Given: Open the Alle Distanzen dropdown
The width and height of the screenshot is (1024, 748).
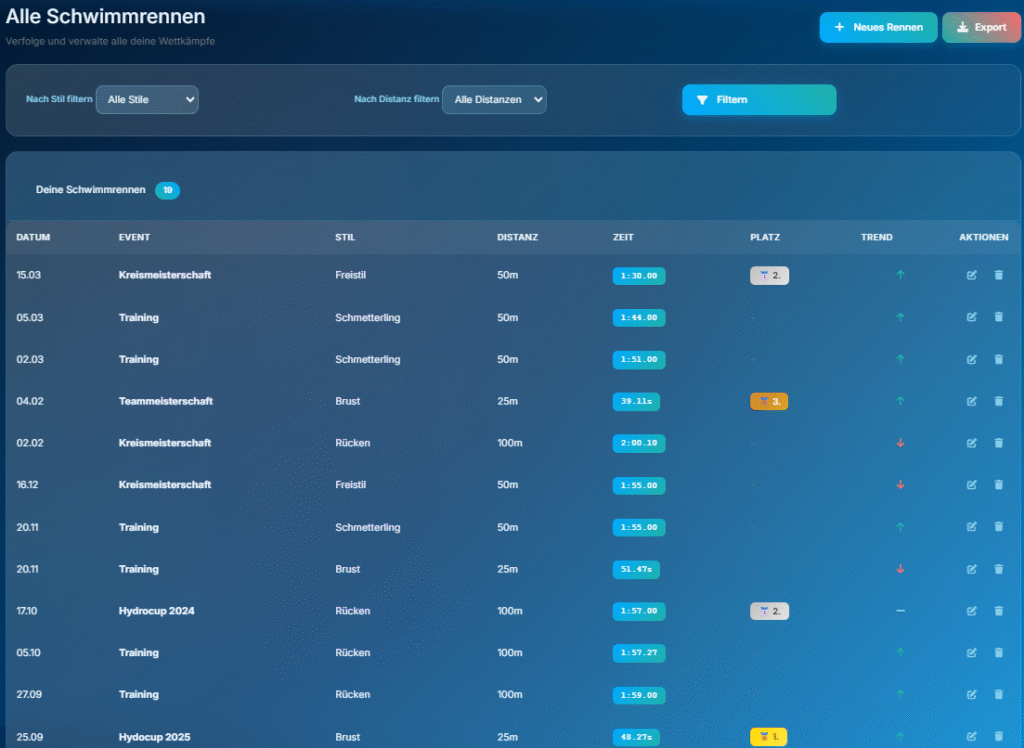Looking at the screenshot, I should pyautogui.click(x=494, y=100).
